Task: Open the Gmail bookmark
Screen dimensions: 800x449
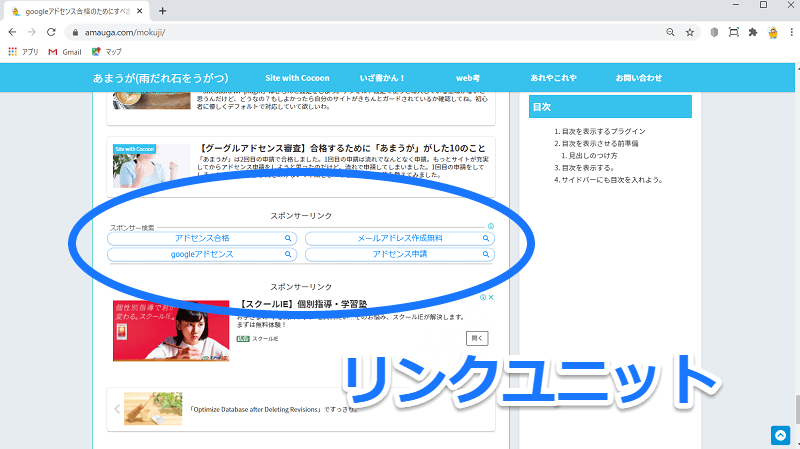Action: 64,51
